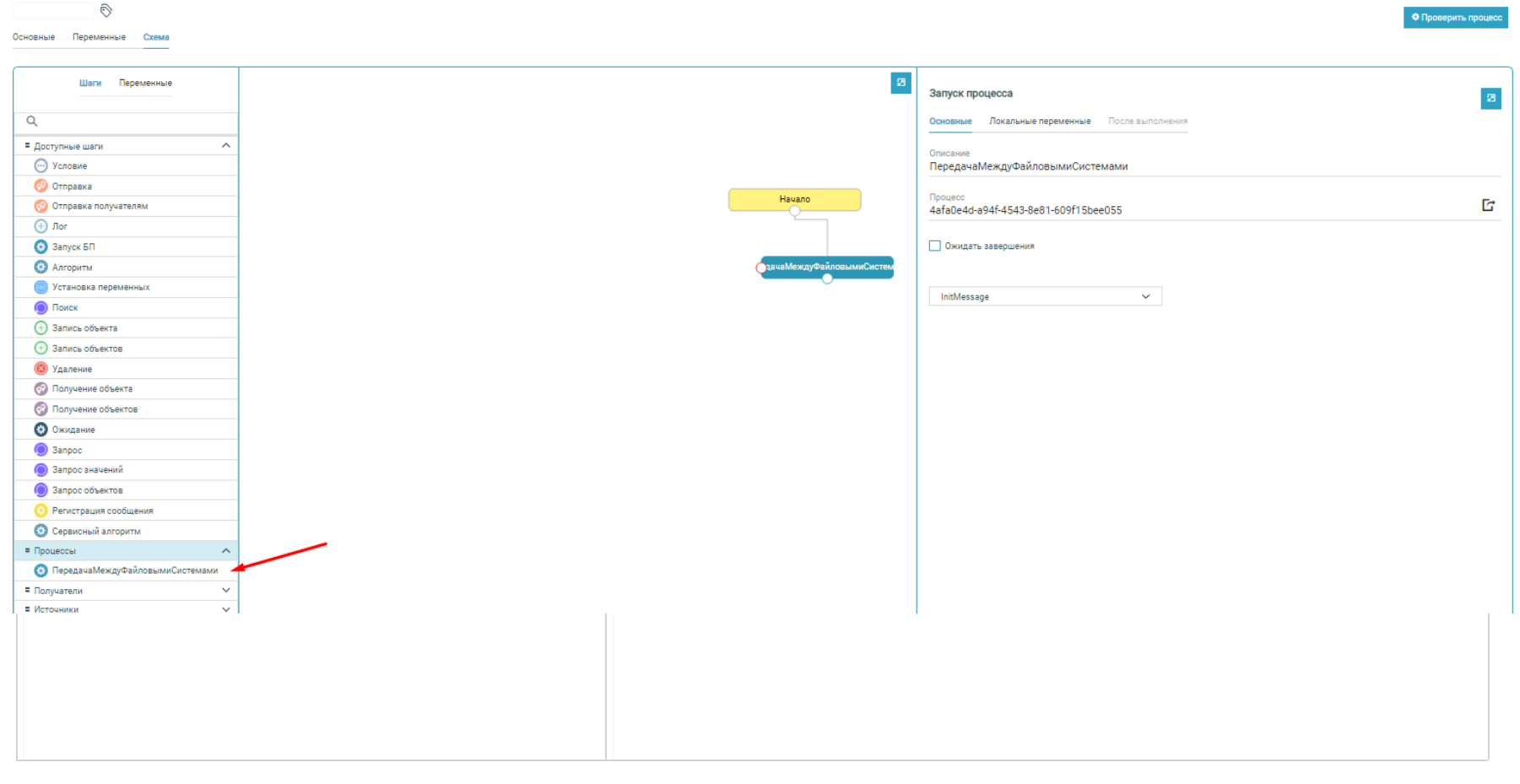Image resolution: width=1520 pixels, height=784 pixels.
Task: Collapse the Доступные шаги section
Action: point(225,146)
